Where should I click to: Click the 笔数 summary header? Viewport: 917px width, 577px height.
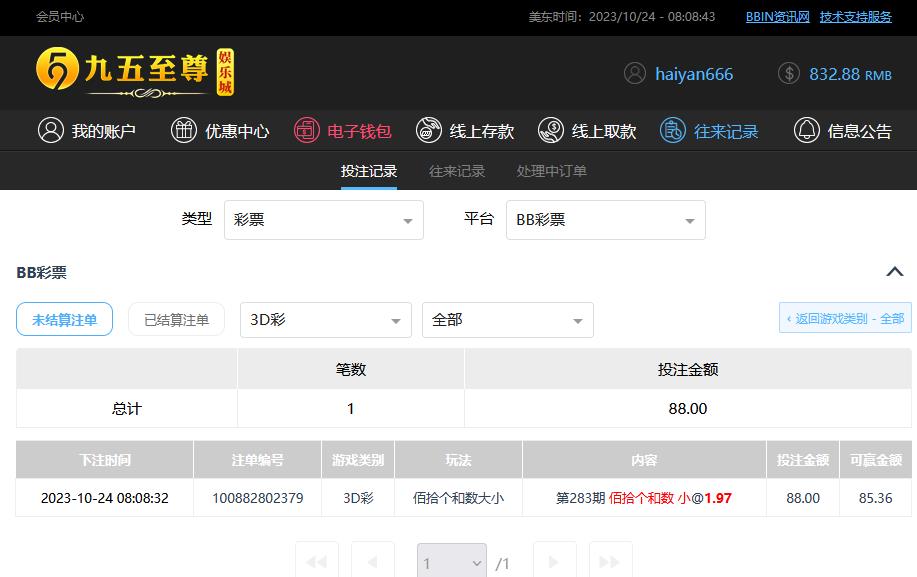tap(351, 369)
